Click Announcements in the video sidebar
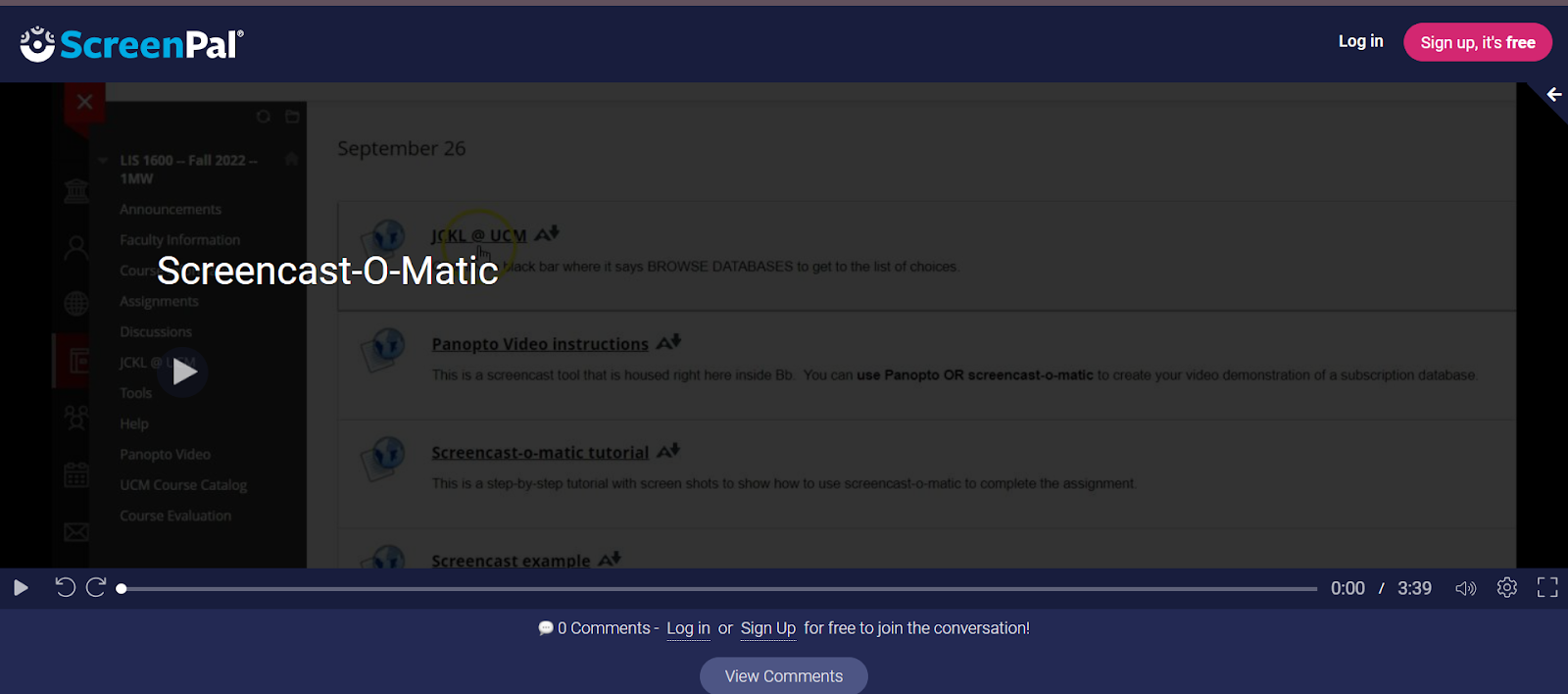The width and height of the screenshot is (1568, 694). pos(171,210)
